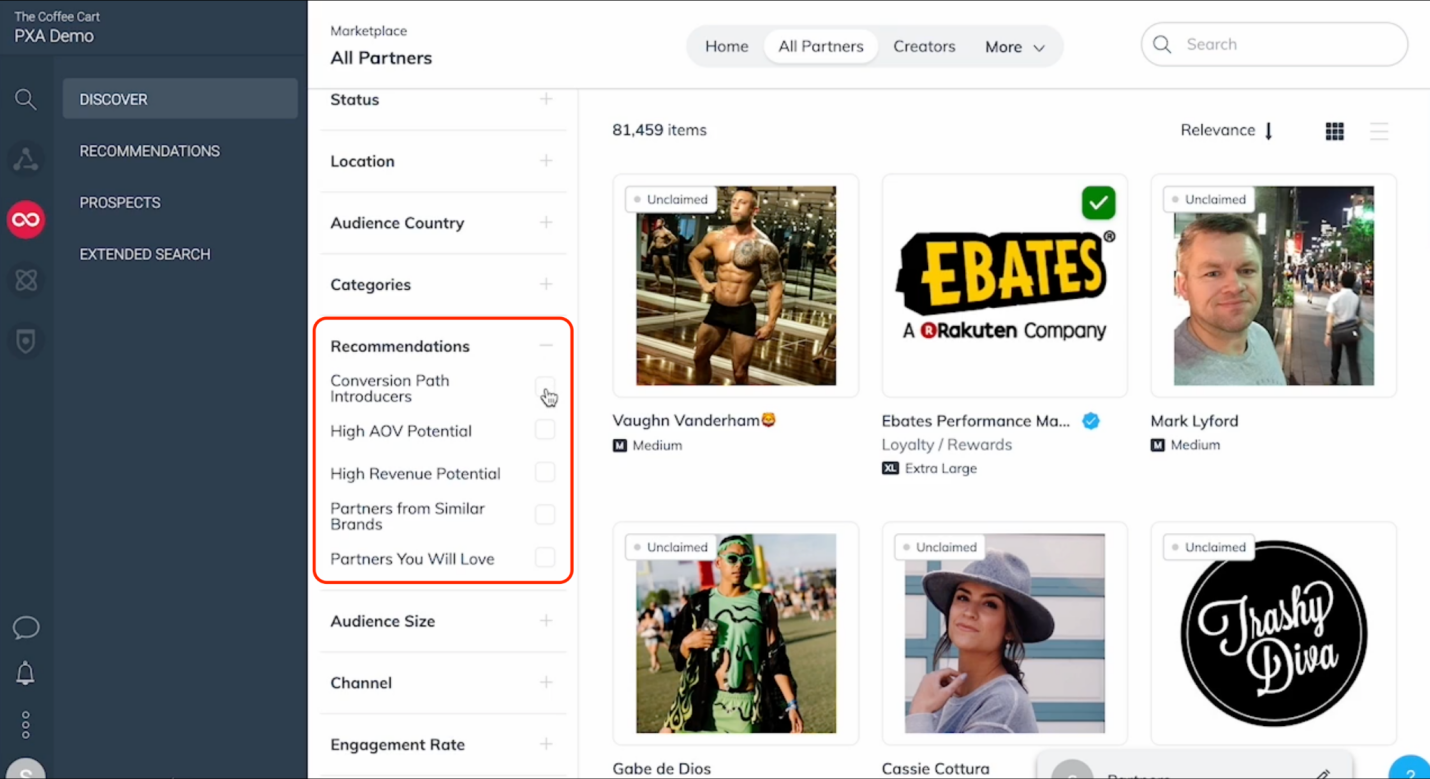The image size is (1430, 779).
Task: Click the search magnifier icon in left sidebar
Action: pos(26,99)
